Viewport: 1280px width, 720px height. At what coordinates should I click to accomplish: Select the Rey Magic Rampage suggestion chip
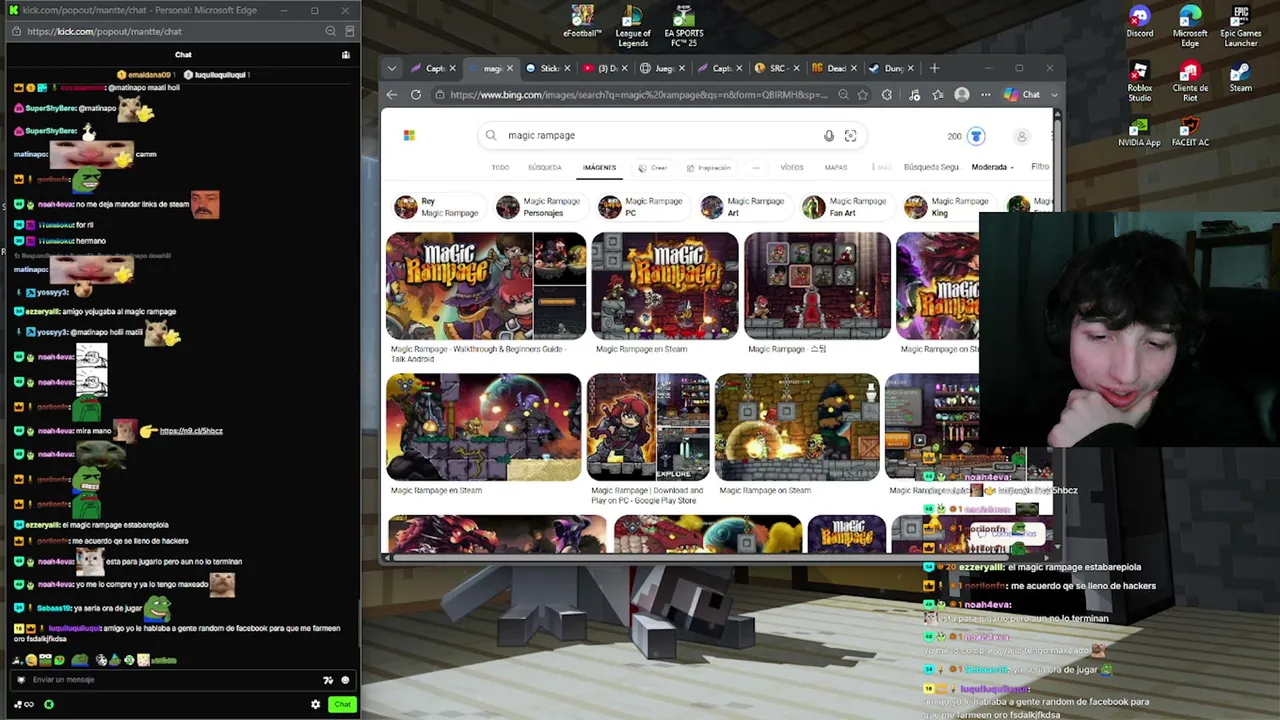pyautogui.click(x=439, y=207)
